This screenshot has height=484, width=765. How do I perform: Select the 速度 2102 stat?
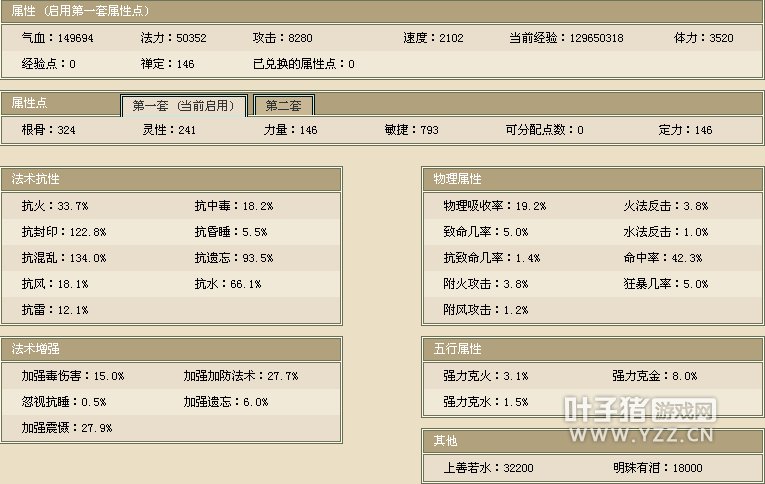(433, 38)
